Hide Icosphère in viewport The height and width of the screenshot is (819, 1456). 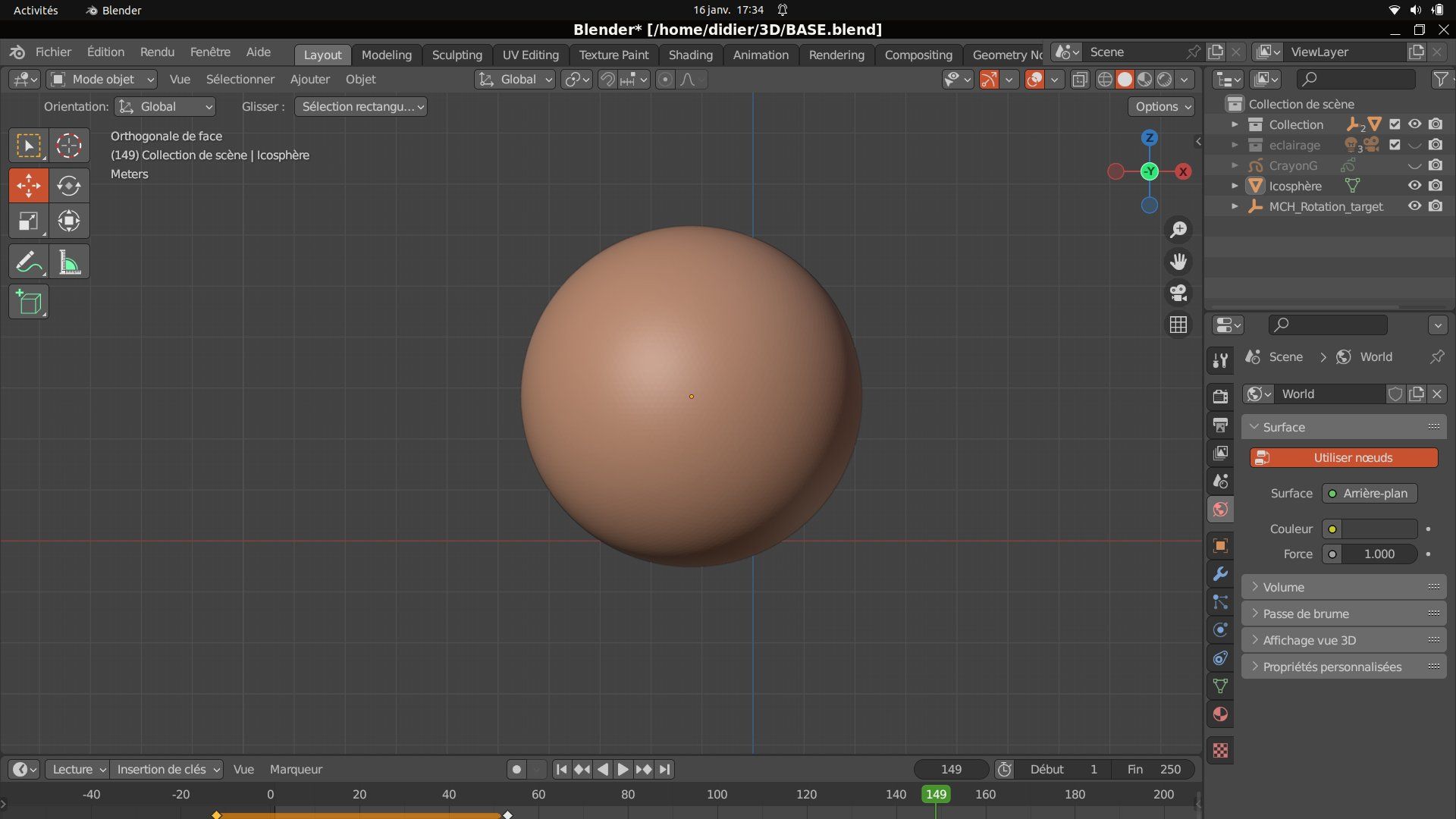coord(1414,186)
